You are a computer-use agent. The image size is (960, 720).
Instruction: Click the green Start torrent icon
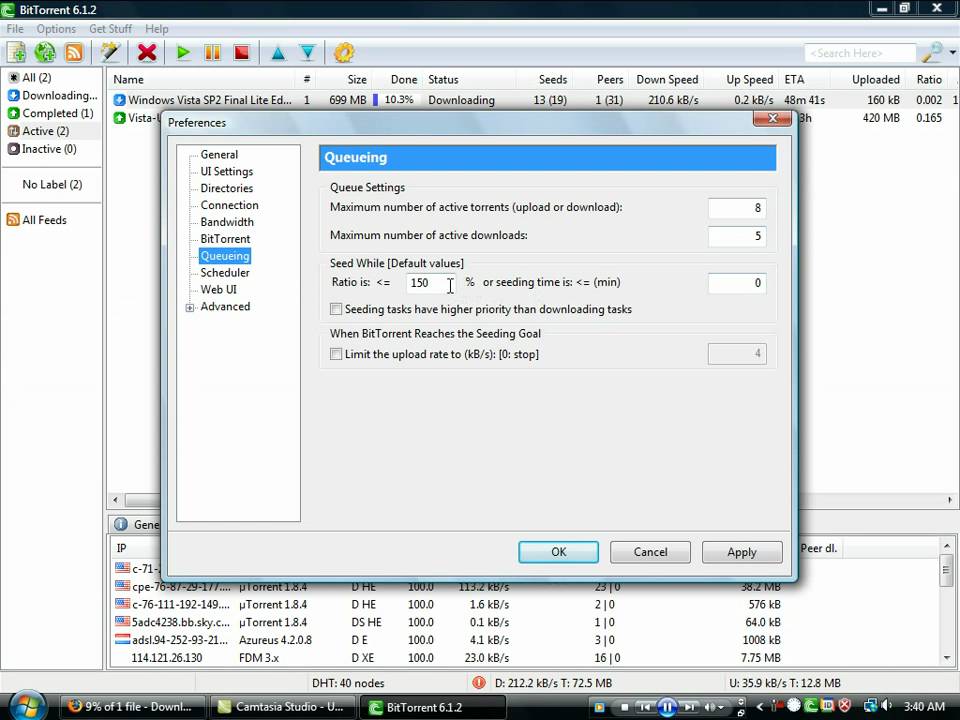click(x=182, y=53)
